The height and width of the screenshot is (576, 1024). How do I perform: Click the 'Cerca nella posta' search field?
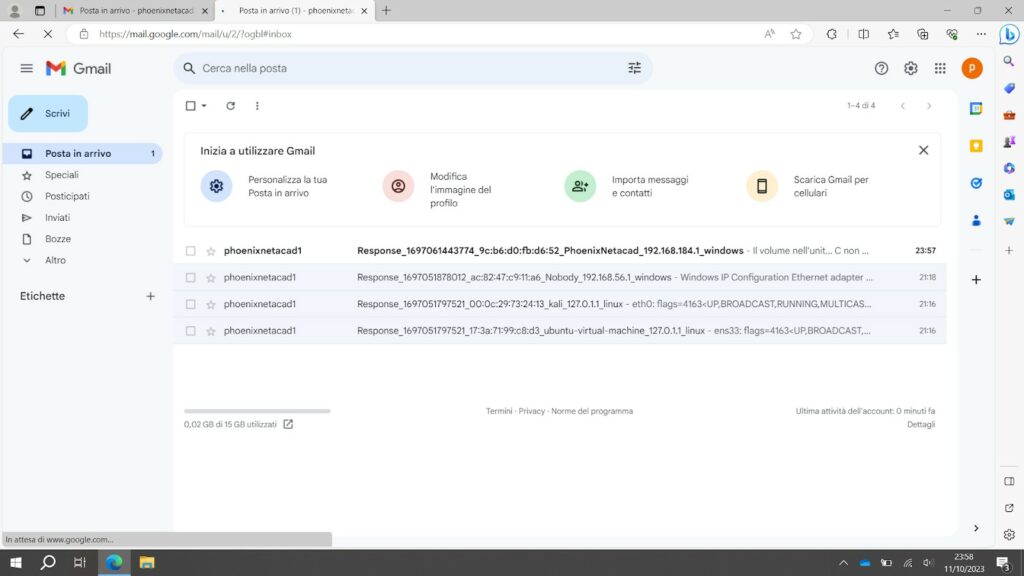[400, 68]
